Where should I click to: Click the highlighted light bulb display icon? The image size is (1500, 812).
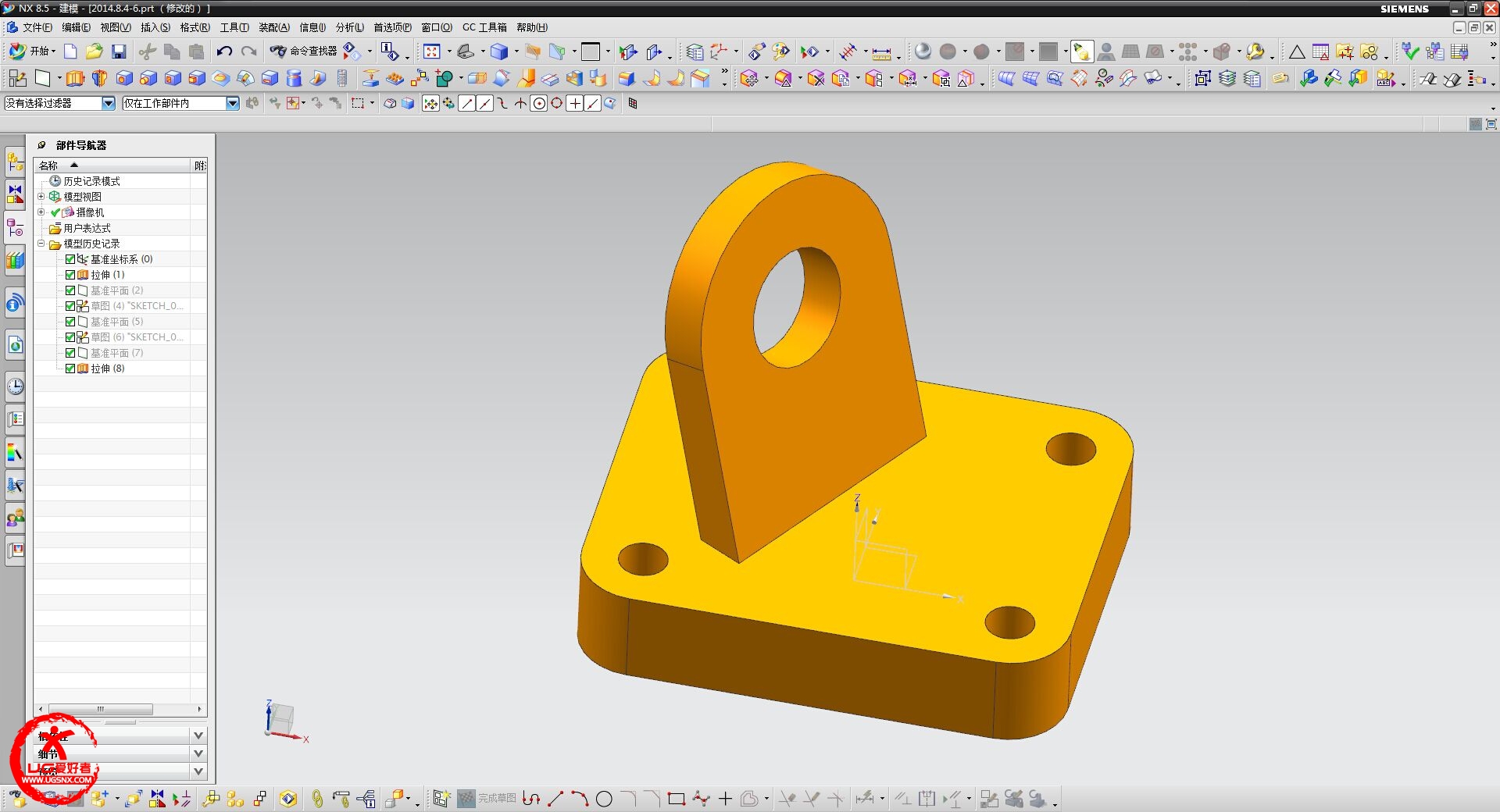click(1081, 52)
